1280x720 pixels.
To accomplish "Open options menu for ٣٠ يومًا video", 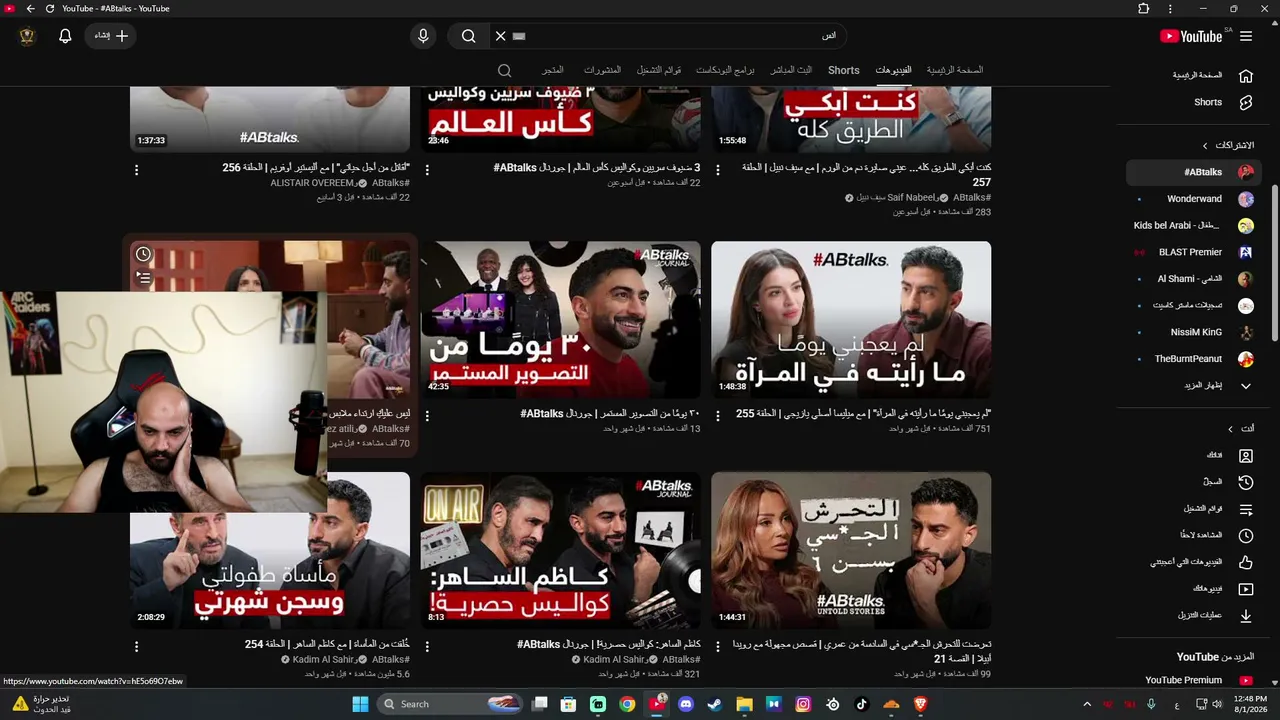I will click(427, 415).
